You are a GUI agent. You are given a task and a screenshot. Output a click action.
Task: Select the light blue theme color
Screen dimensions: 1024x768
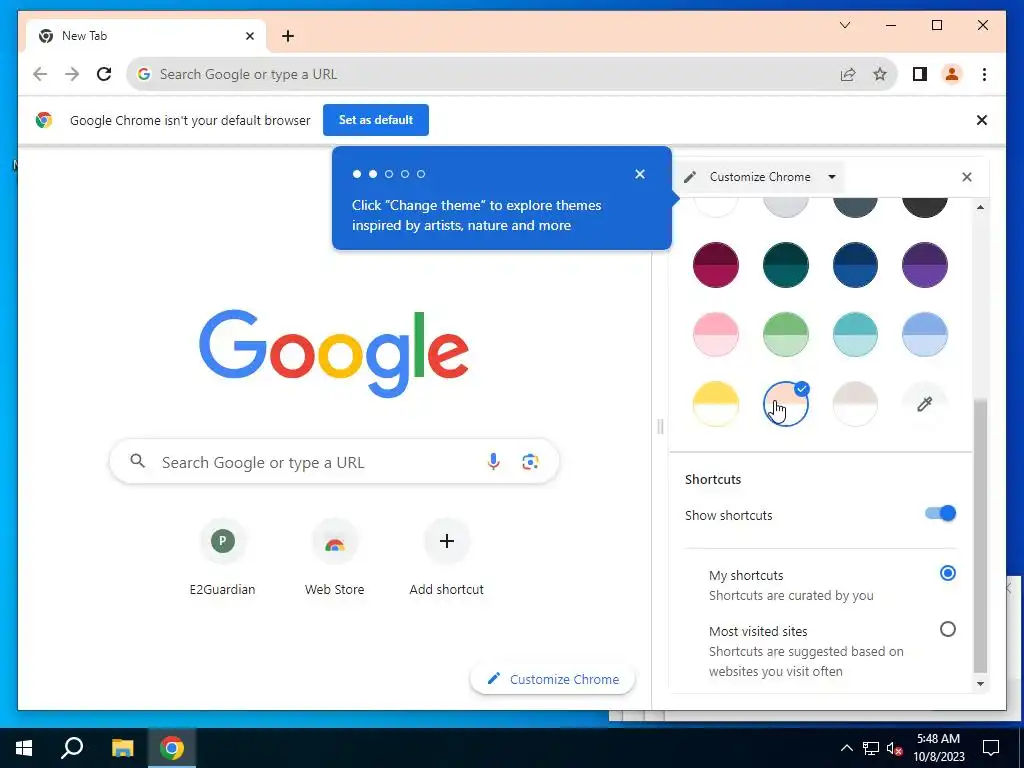click(925, 334)
